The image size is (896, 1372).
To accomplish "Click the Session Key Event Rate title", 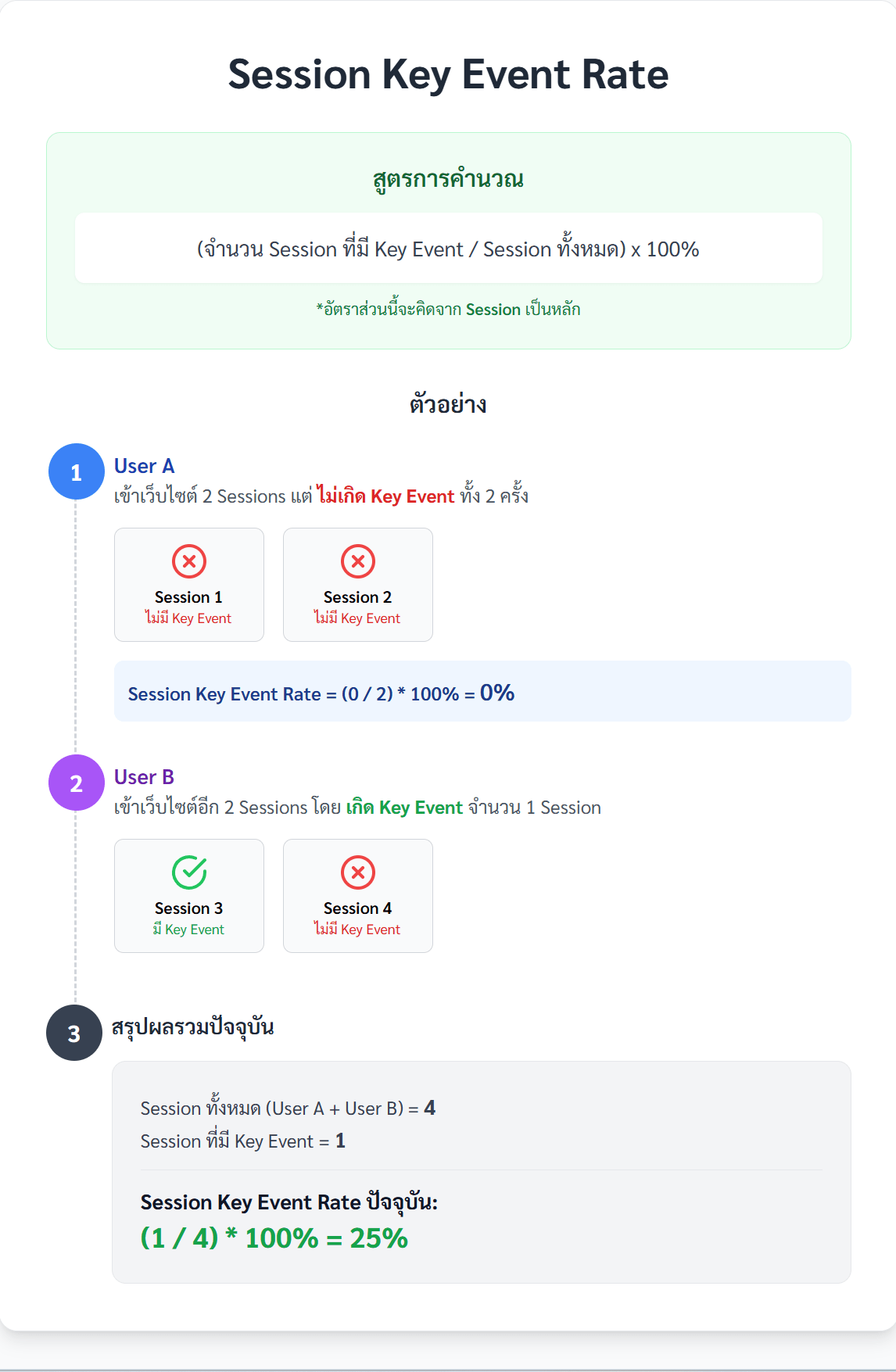I will click(x=448, y=75).
